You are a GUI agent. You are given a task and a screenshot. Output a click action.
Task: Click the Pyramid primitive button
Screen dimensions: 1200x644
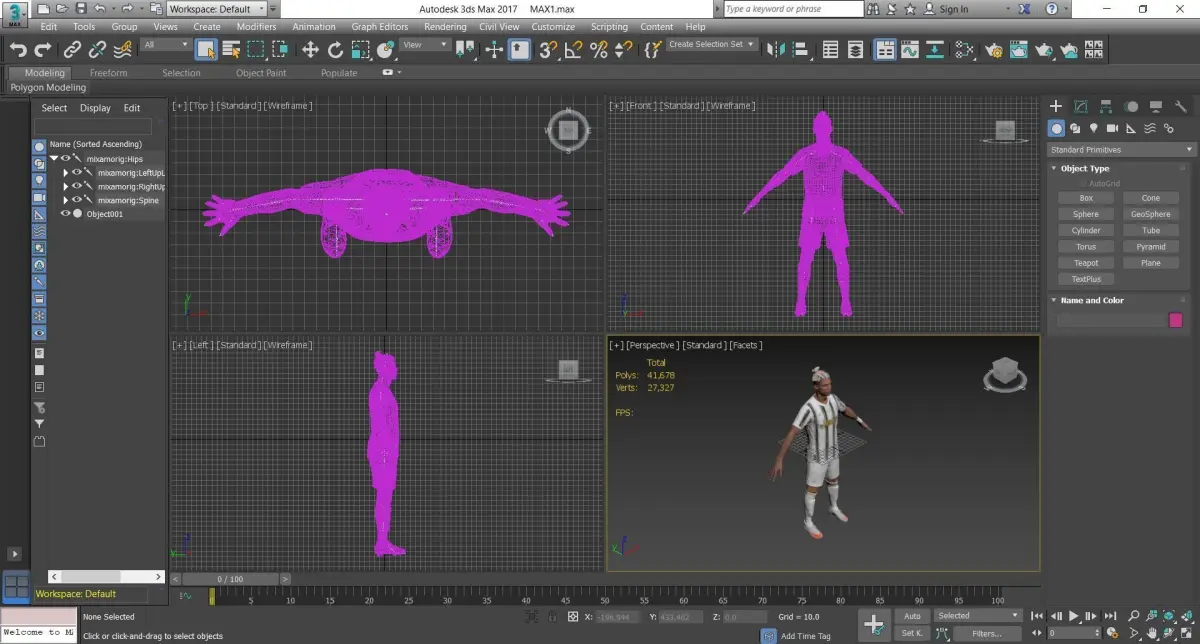[1151, 247]
